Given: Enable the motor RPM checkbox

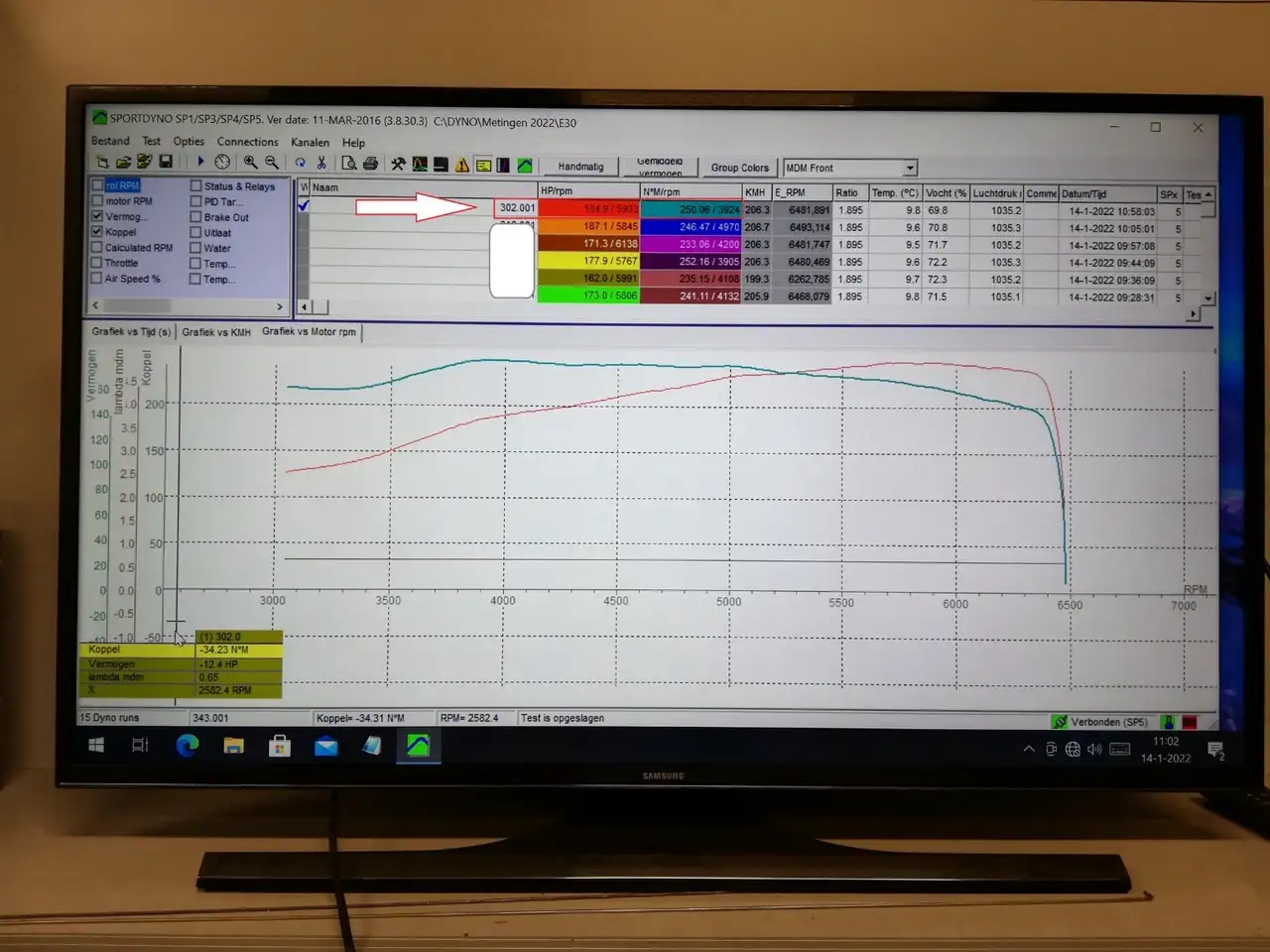Looking at the screenshot, I should pyautogui.click(x=97, y=200).
